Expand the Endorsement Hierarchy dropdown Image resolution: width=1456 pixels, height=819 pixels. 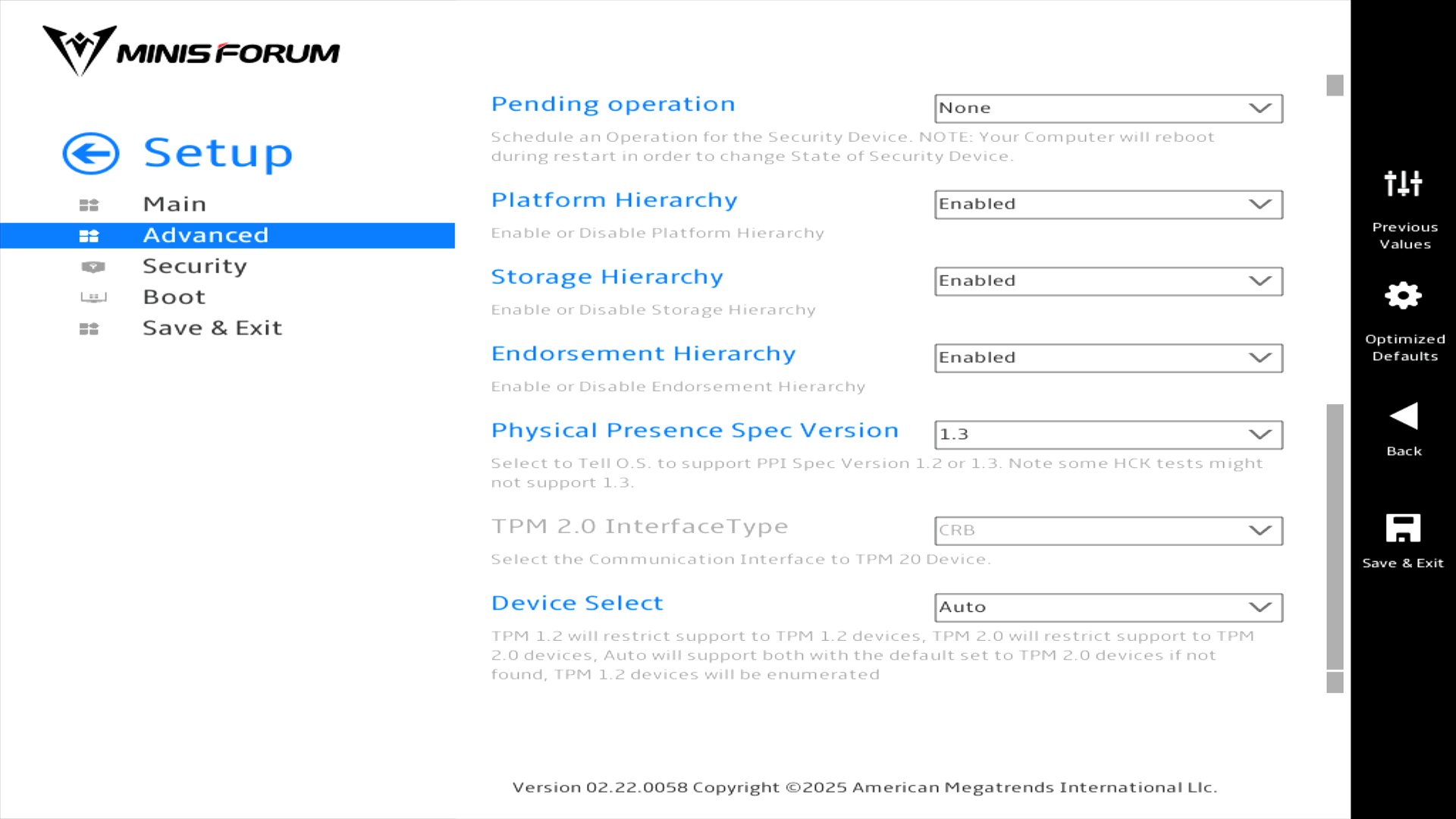click(x=1108, y=358)
